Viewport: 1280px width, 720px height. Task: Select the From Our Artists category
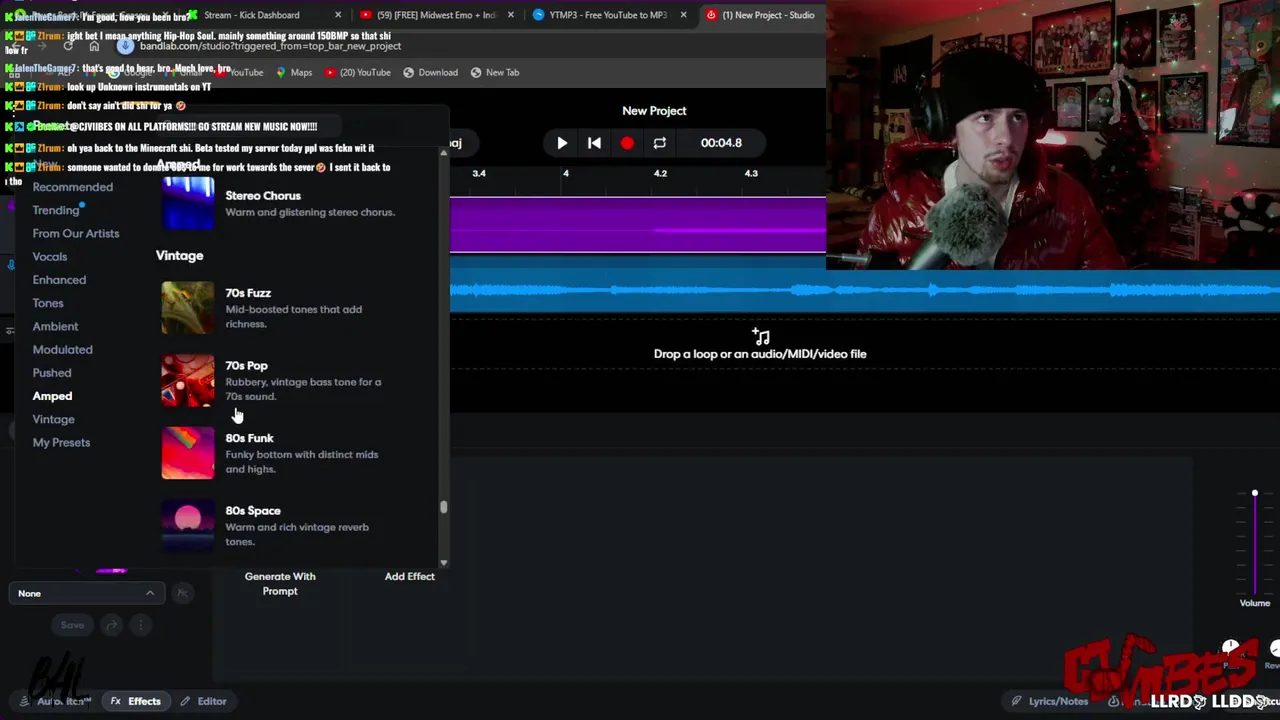pos(76,233)
